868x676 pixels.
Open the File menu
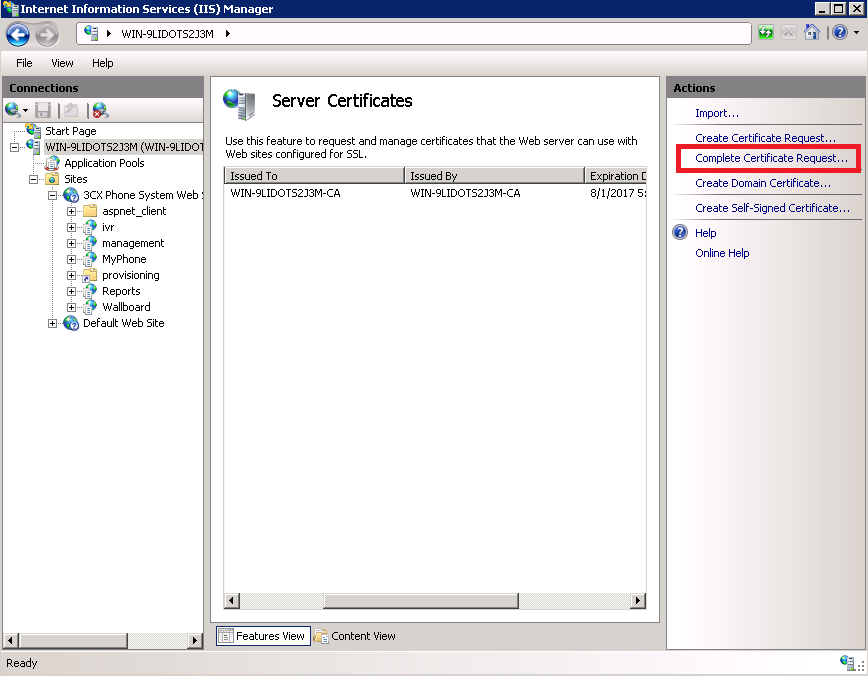tap(24, 63)
